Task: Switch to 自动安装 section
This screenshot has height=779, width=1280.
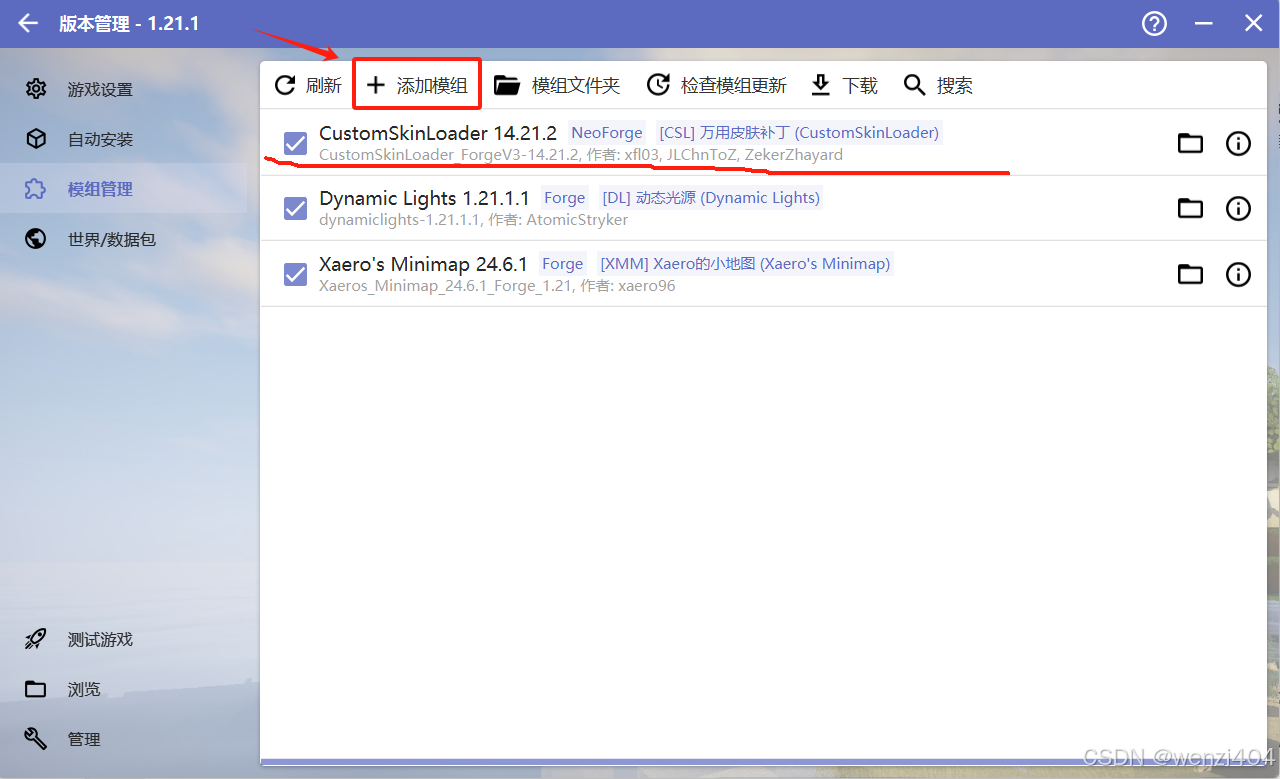Action: (123, 139)
